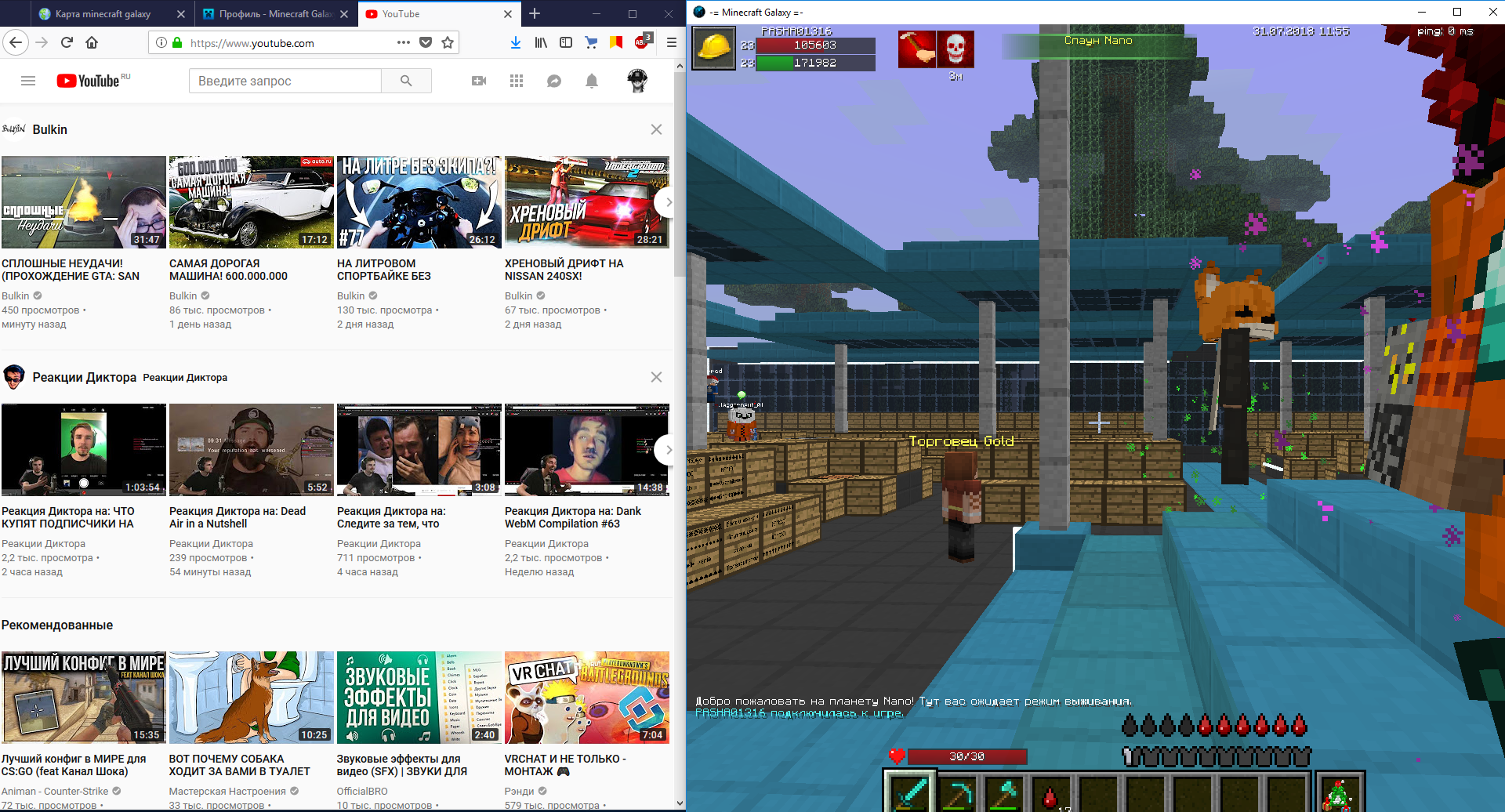This screenshot has width=1505, height=812.
Task: Click the Firefox URL address bar
Action: point(290,42)
